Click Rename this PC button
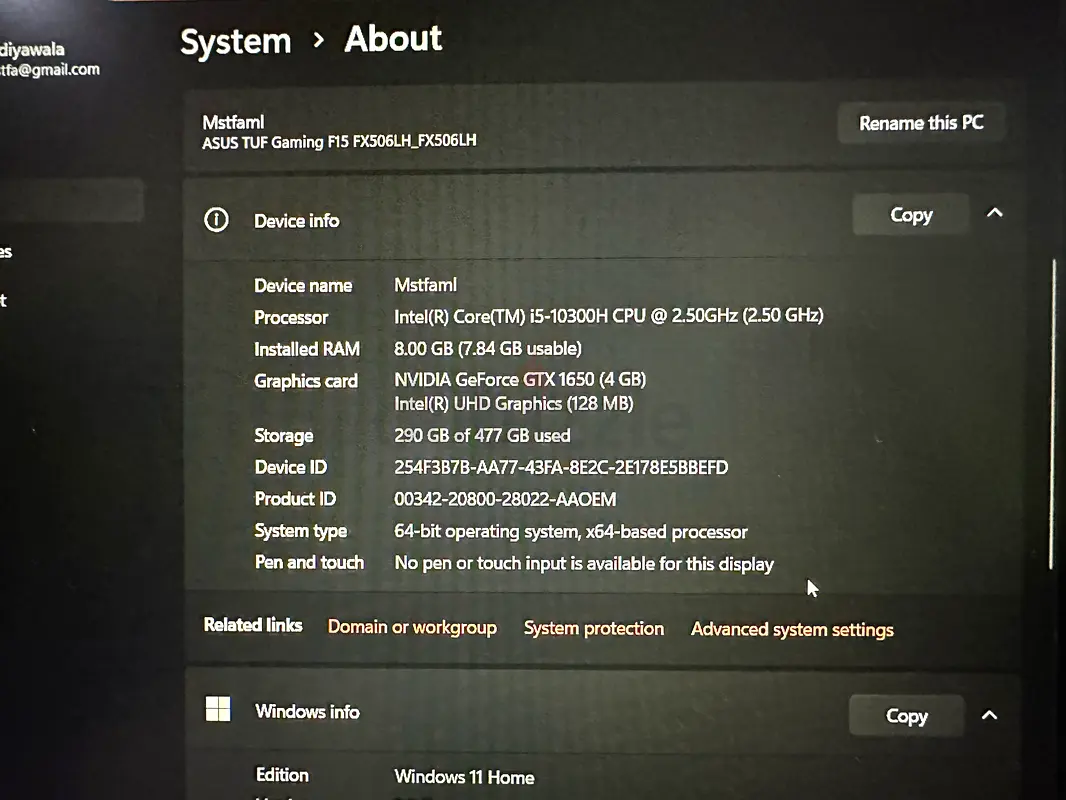 [921, 123]
